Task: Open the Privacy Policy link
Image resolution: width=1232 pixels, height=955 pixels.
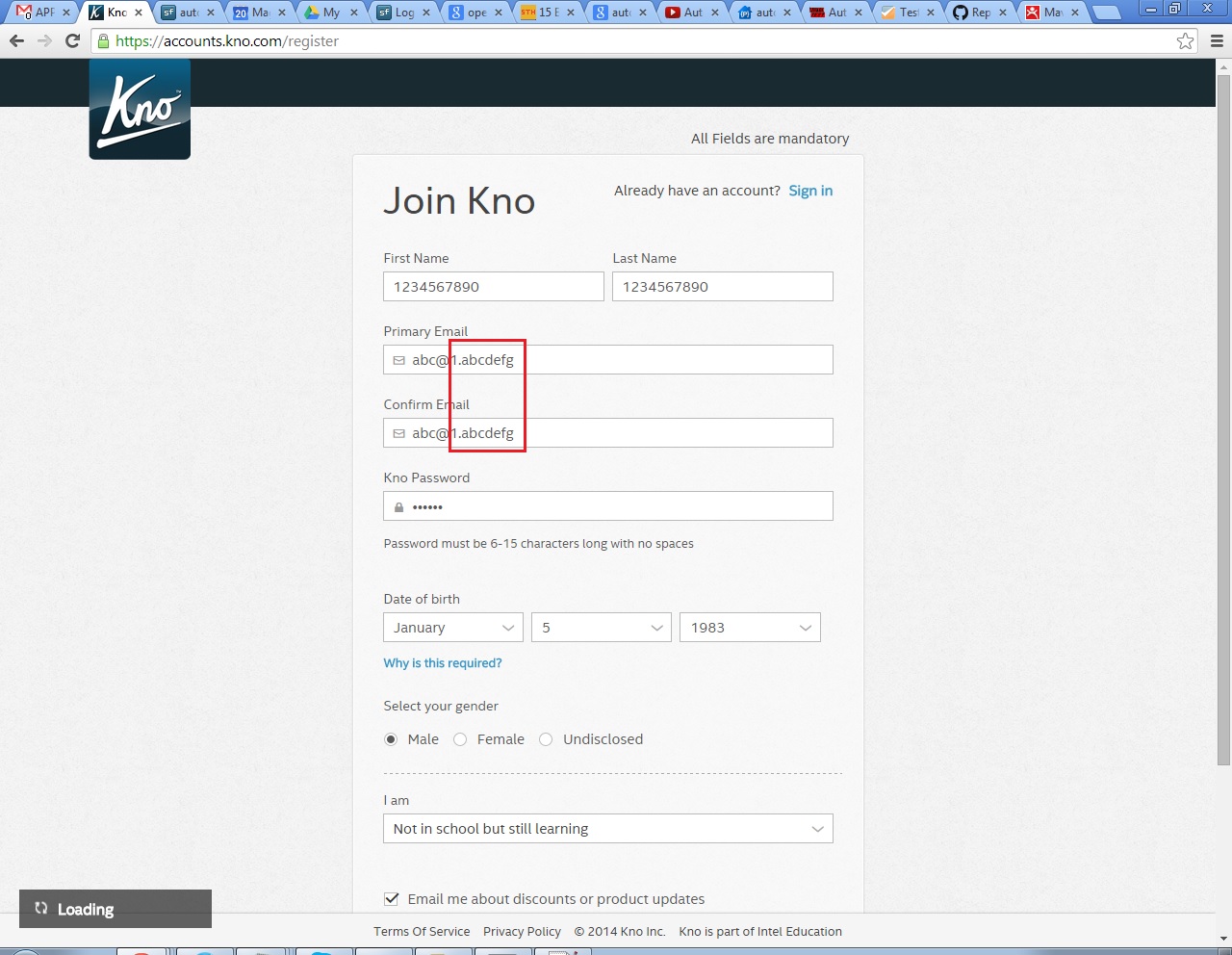Action: (x=522, y=932)
